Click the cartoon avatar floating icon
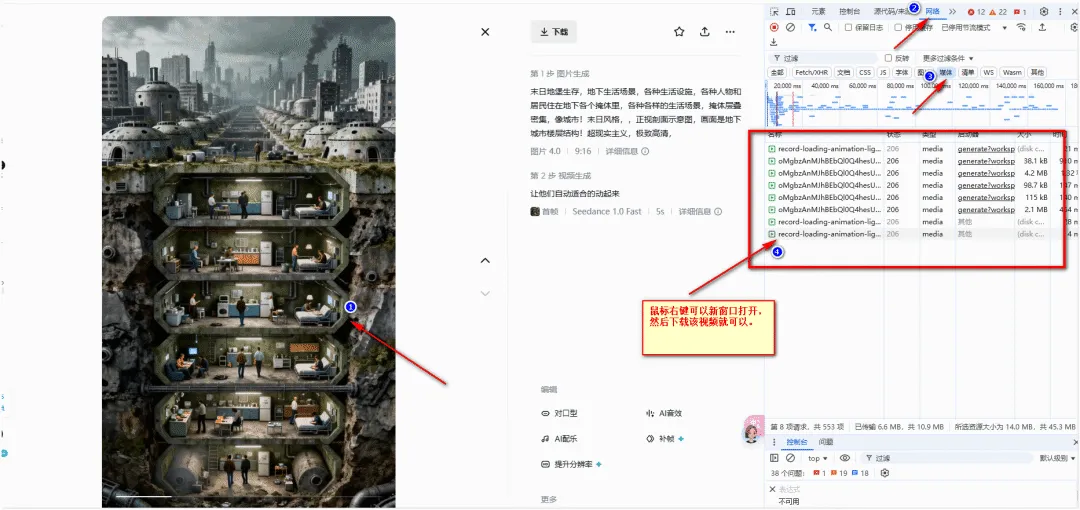The image size is (1080, 510). (752, 430)
